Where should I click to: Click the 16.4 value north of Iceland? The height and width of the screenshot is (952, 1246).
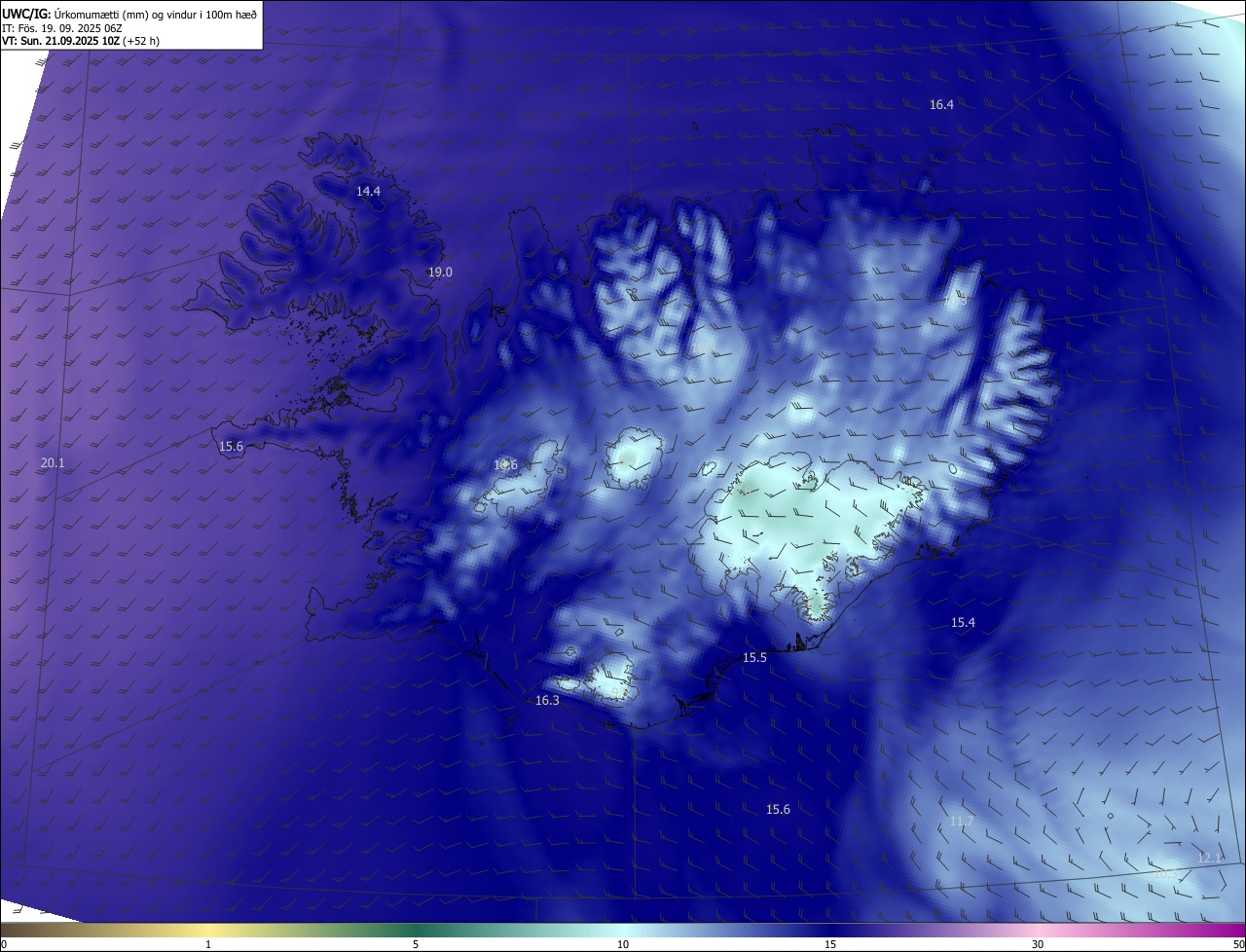click(941, 104)
